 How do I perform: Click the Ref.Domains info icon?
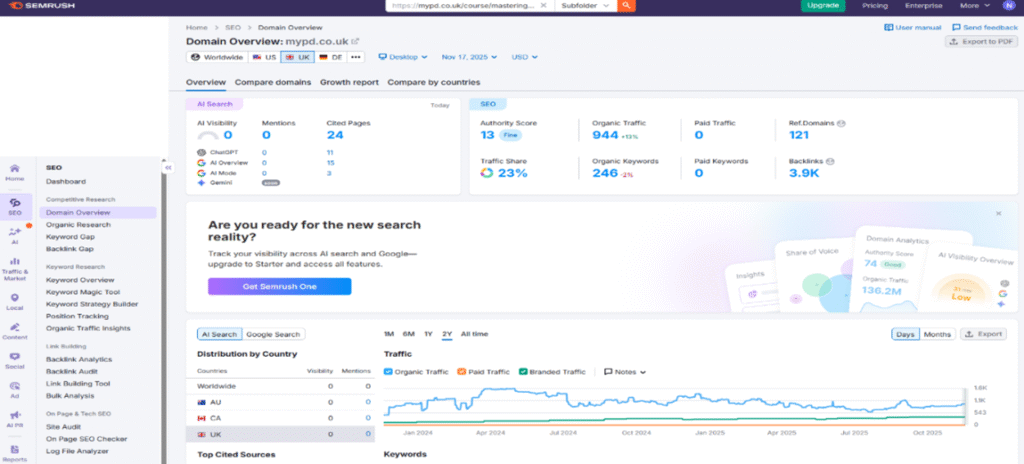coord(841,123)
